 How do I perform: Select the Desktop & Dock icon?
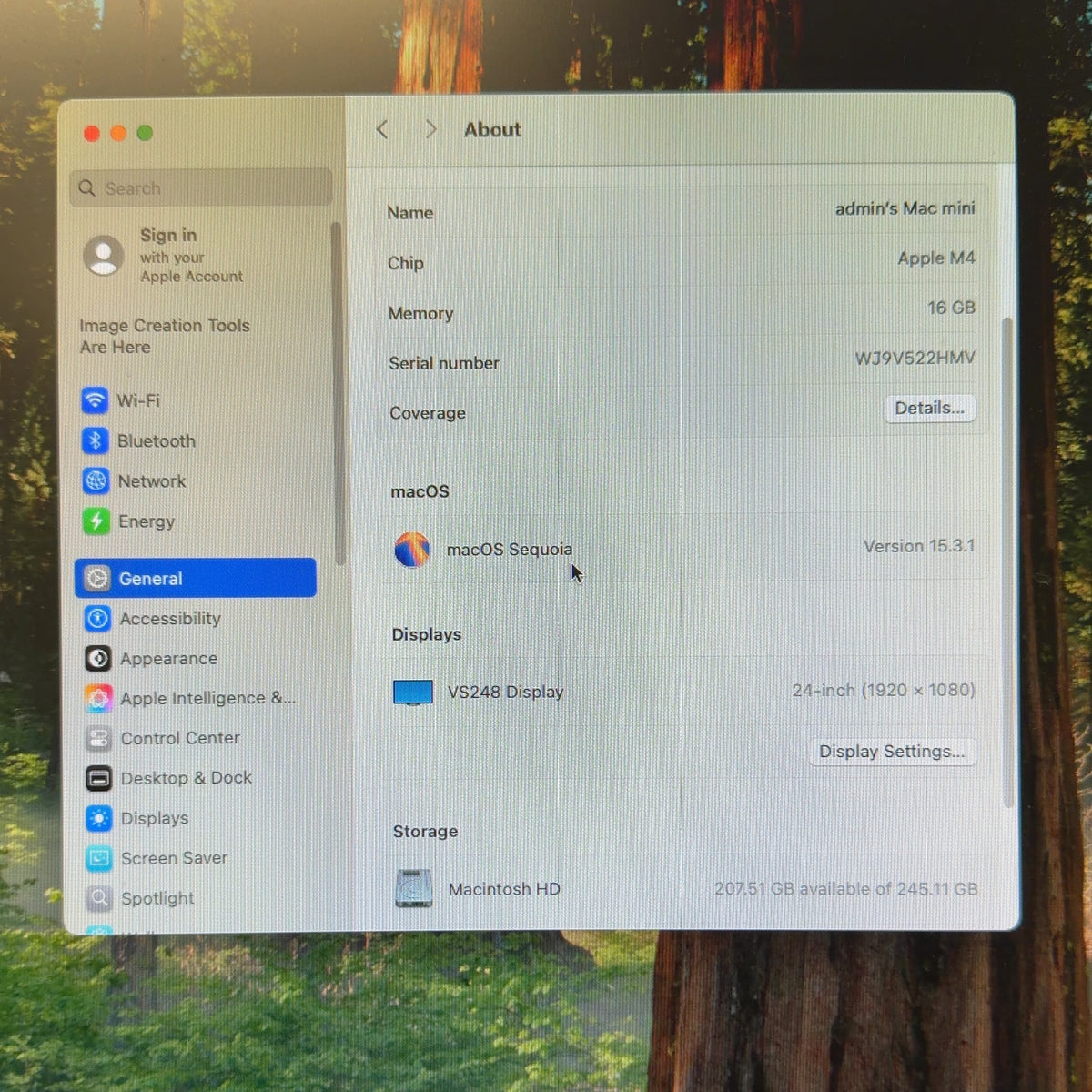(x=98, y=778)
